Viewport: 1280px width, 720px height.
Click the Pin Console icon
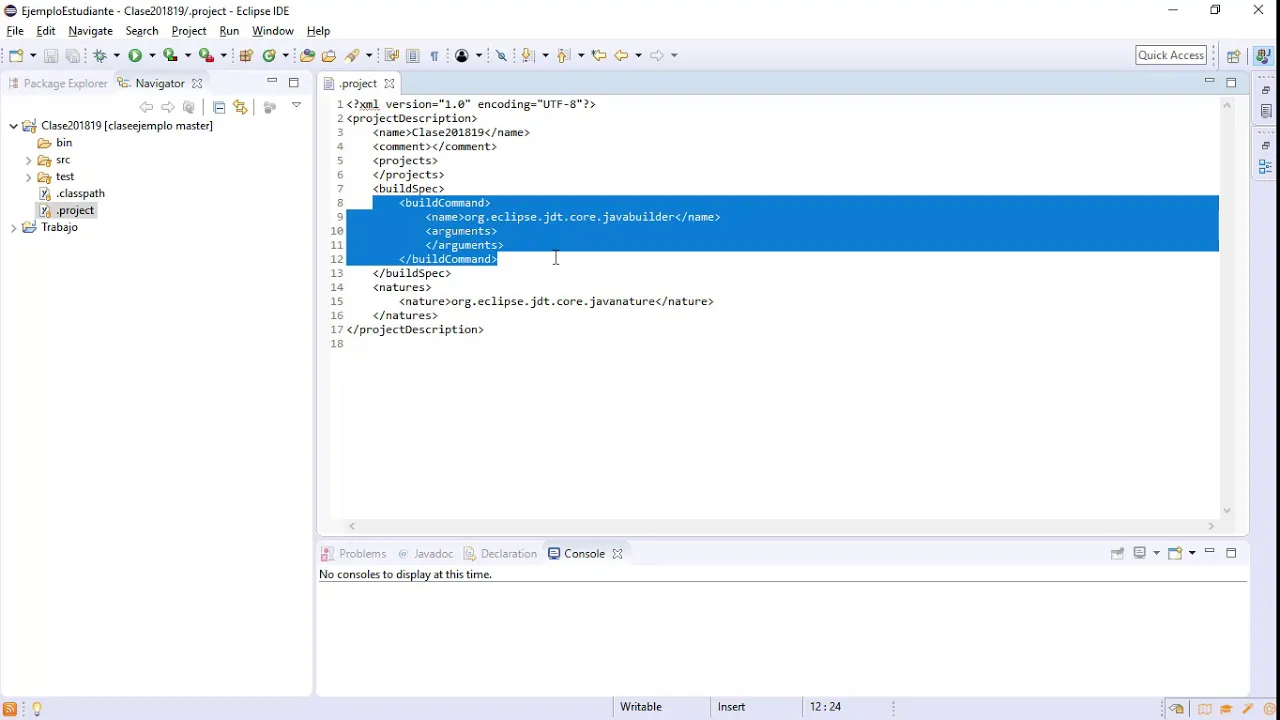click(x=1117, y=553)
